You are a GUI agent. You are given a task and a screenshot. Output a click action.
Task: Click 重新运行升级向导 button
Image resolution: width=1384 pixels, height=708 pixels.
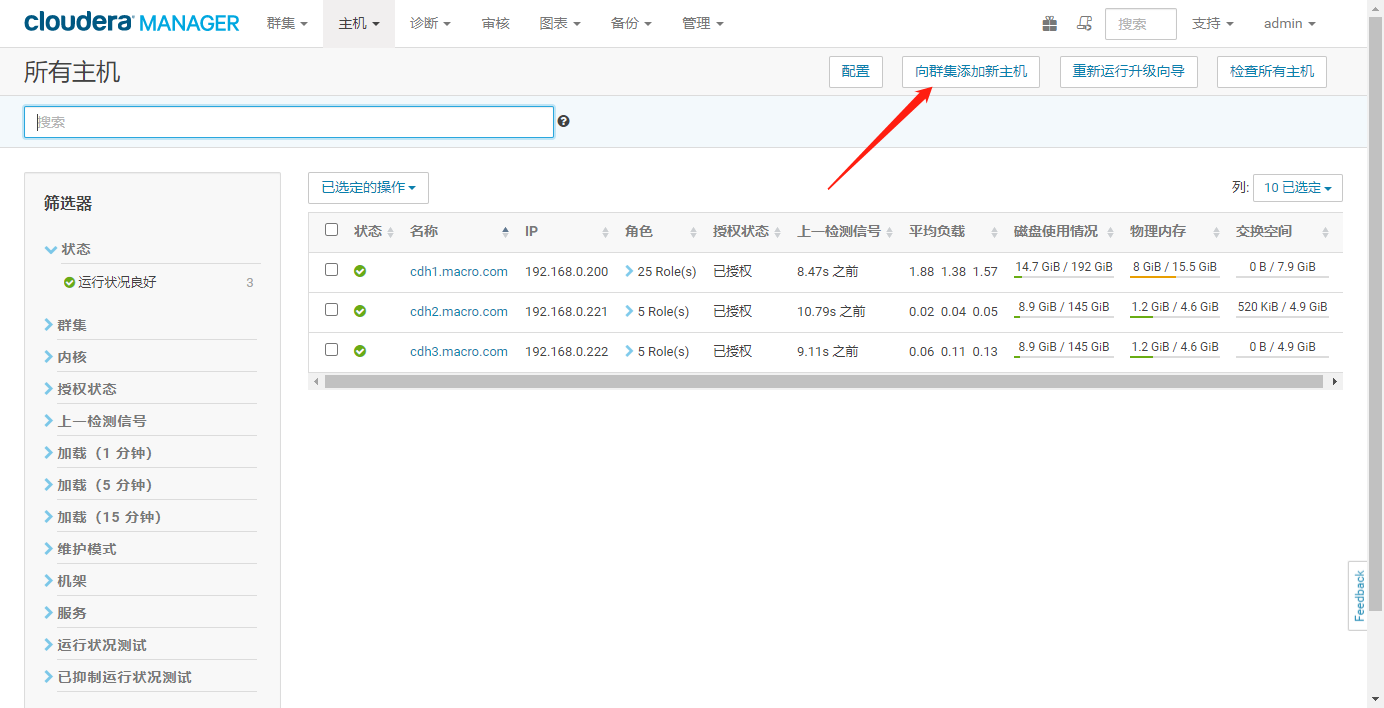coord(1129,71)
